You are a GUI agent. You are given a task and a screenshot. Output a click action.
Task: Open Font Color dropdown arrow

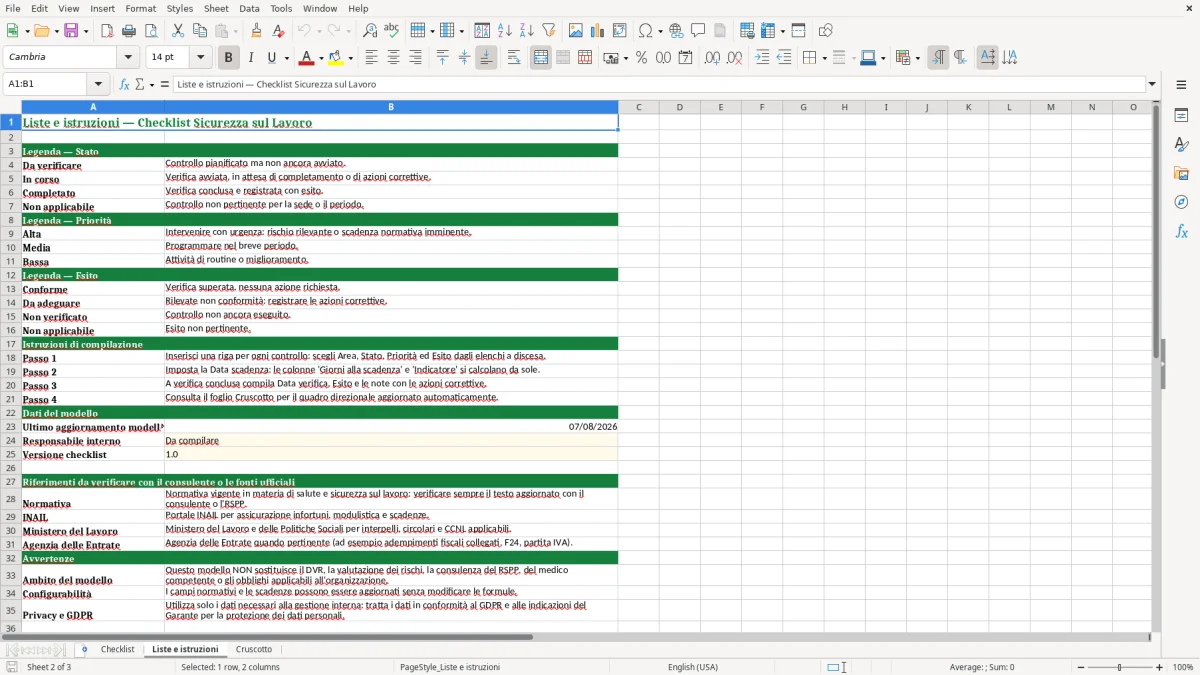pyautogui.click(x=321, y=58)
